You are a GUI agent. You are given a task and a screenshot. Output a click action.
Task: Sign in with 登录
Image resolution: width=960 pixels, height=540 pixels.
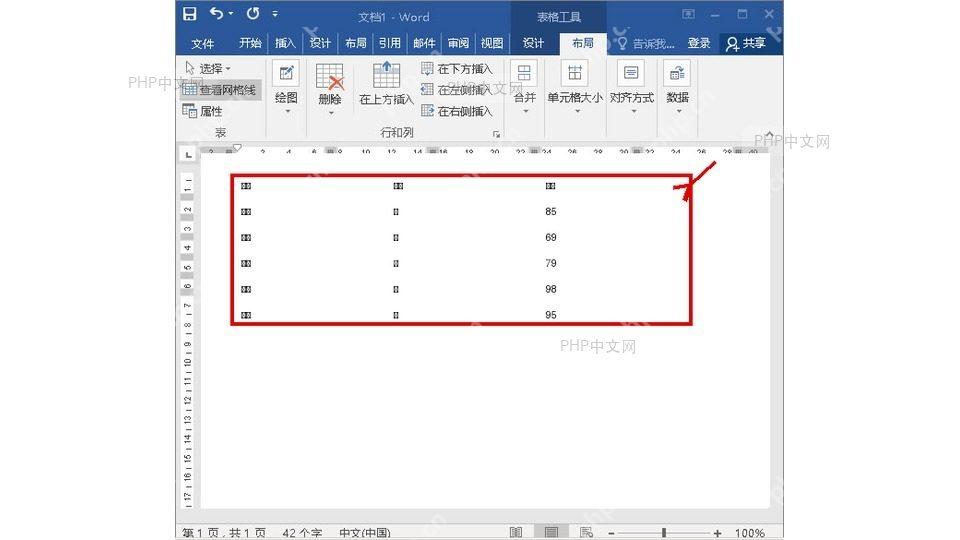[x=699, y=43]
